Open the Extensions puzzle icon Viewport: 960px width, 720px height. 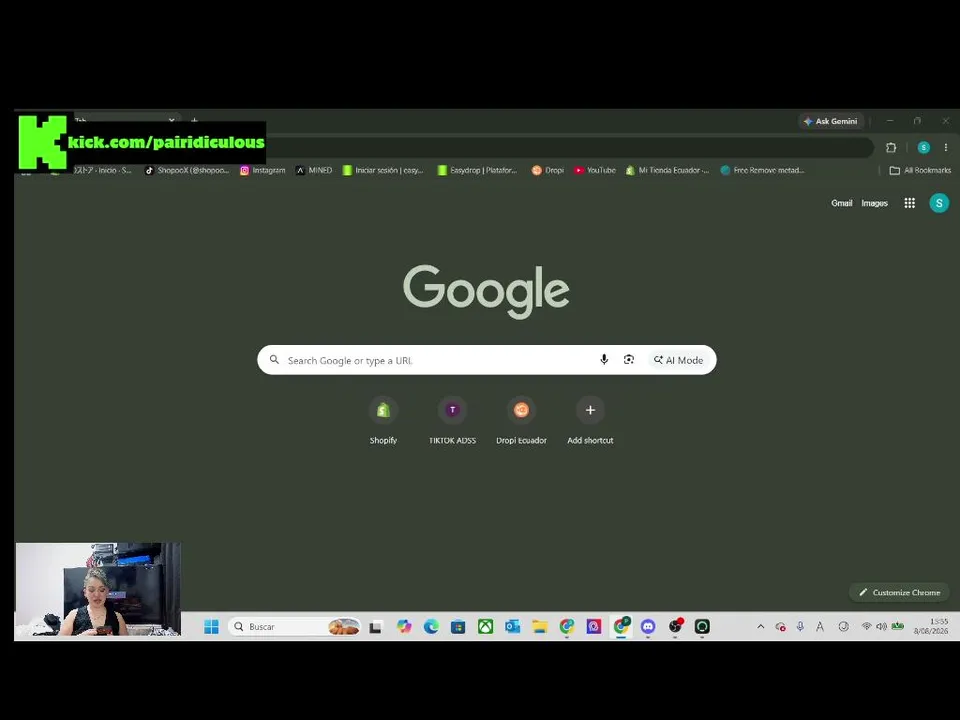pos(891,148)
